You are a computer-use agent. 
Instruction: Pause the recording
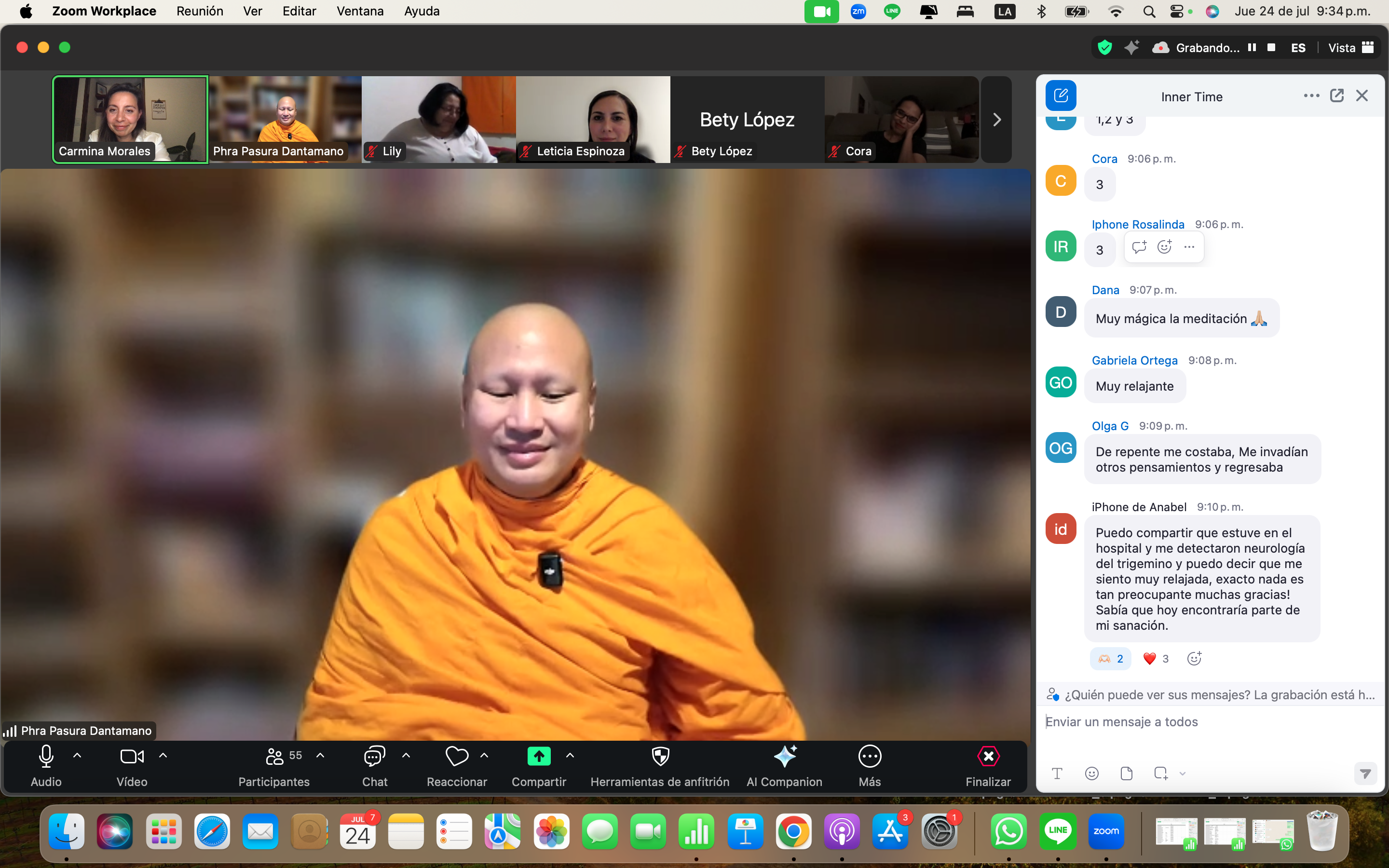(x=1252, y=48)
